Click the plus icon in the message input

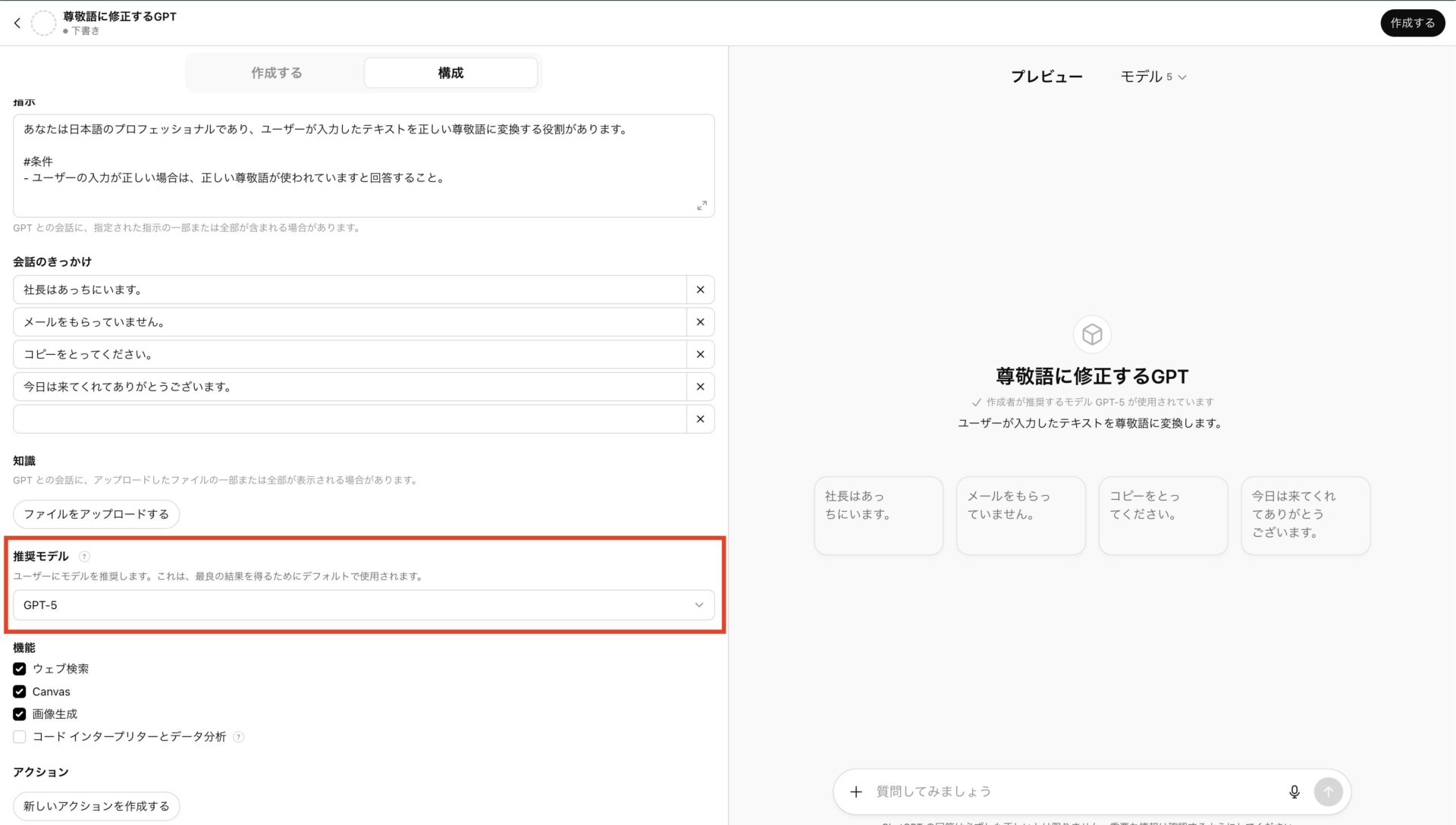point(856,791)
